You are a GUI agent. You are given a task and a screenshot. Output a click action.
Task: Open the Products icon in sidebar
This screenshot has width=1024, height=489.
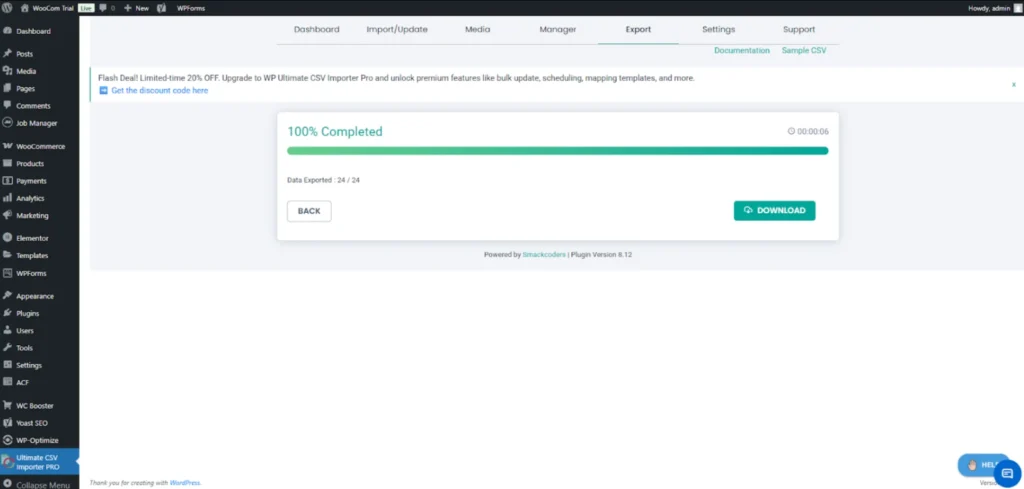pos(8,163)
